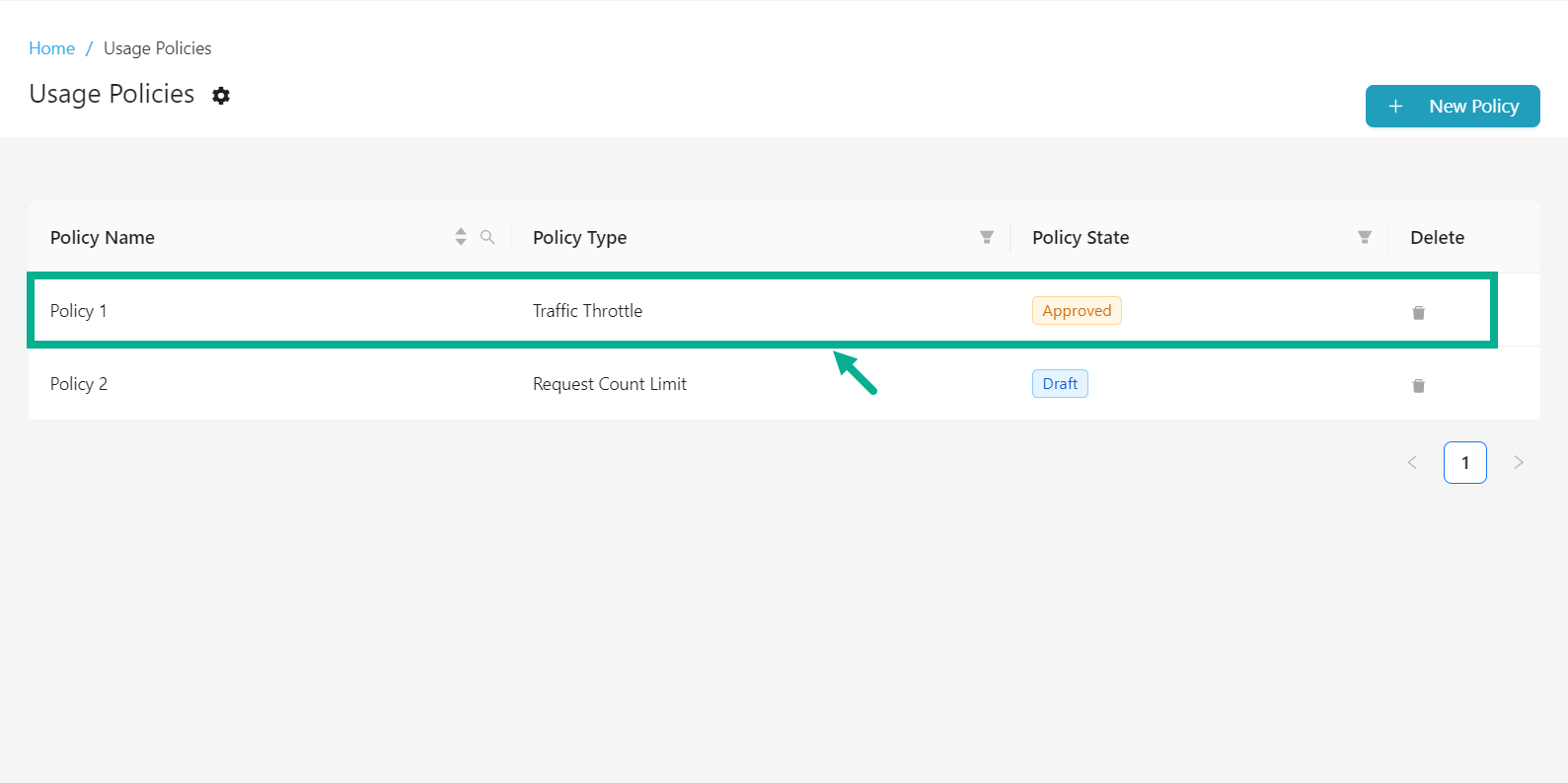
Task: Delete Policy 1 using trash icon
Action: [1418, 312]
